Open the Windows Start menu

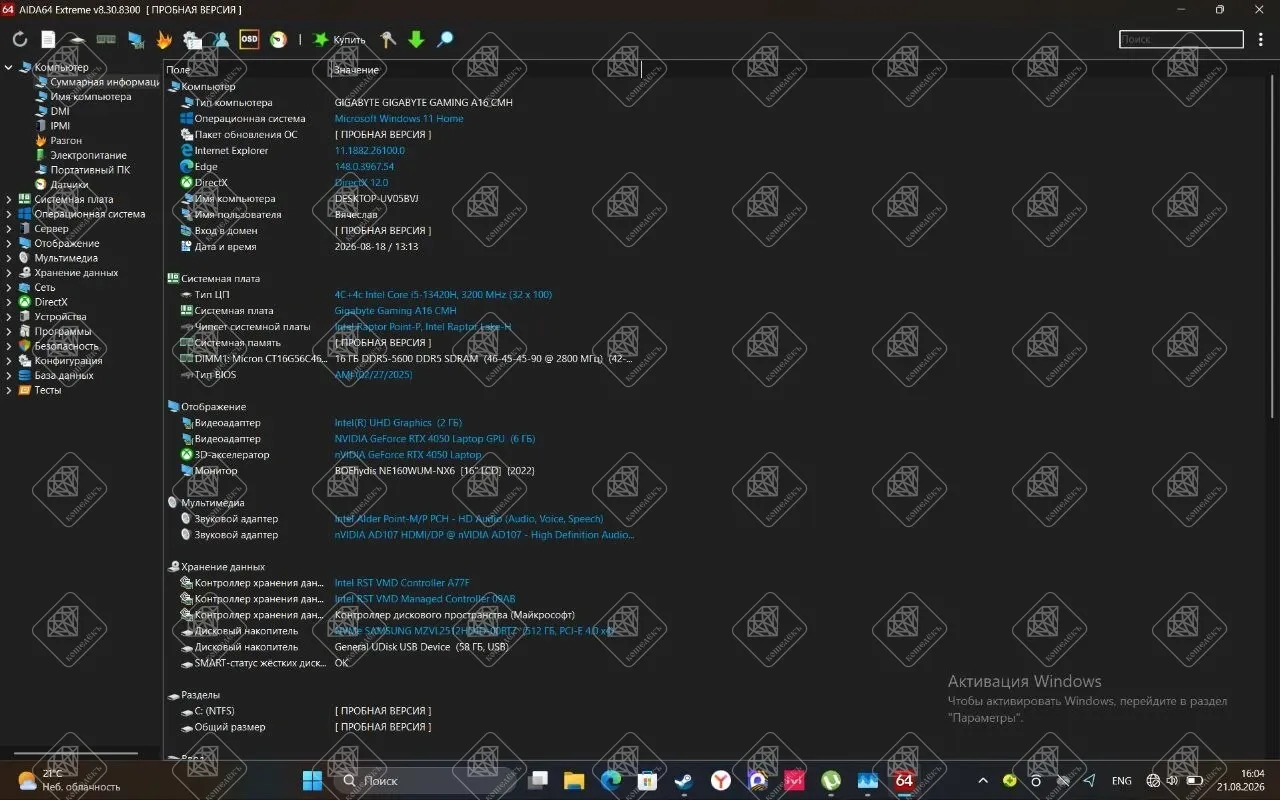pyautogui.click(x=312, y=780)
